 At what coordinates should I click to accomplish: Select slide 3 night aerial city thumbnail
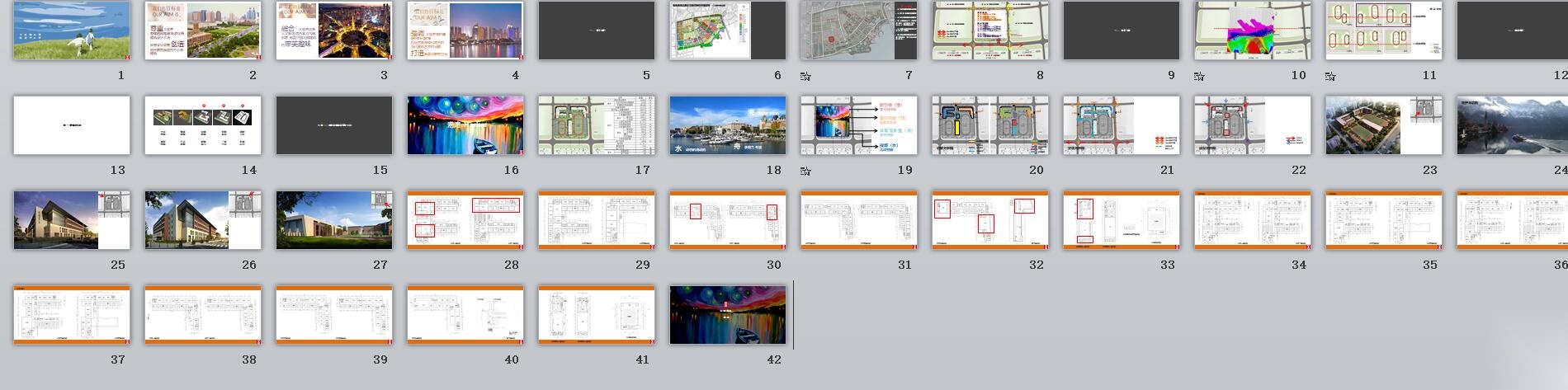(x=334, y=31)
